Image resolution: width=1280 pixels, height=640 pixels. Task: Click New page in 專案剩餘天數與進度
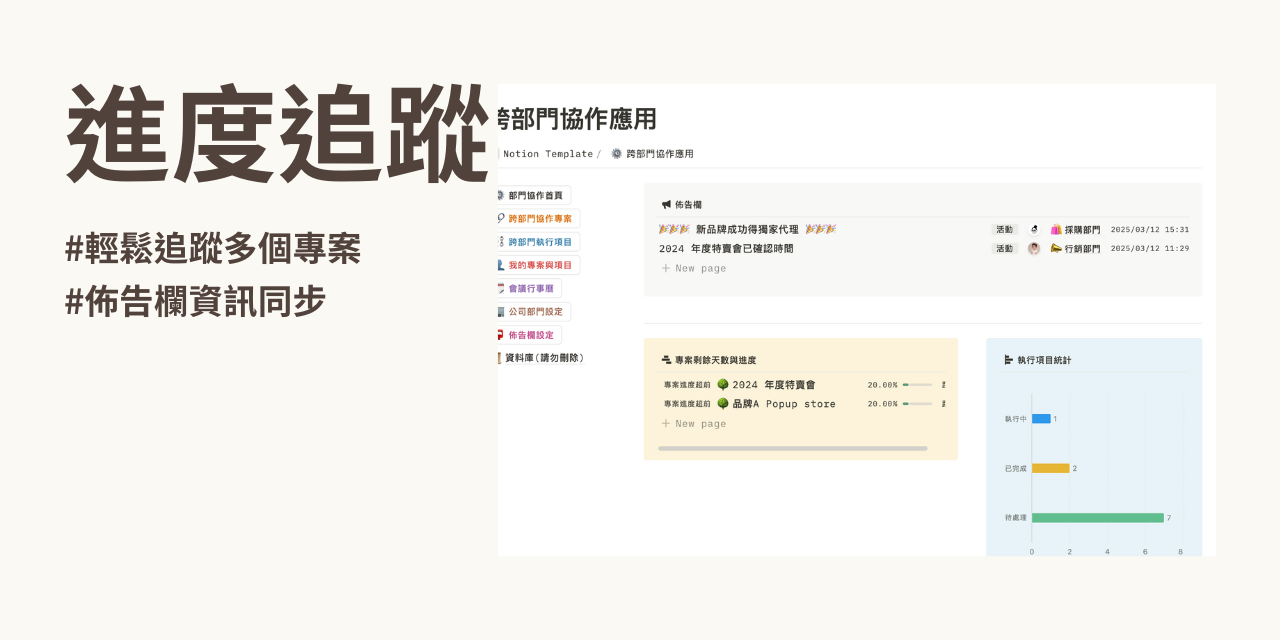(x=695, y=423)
